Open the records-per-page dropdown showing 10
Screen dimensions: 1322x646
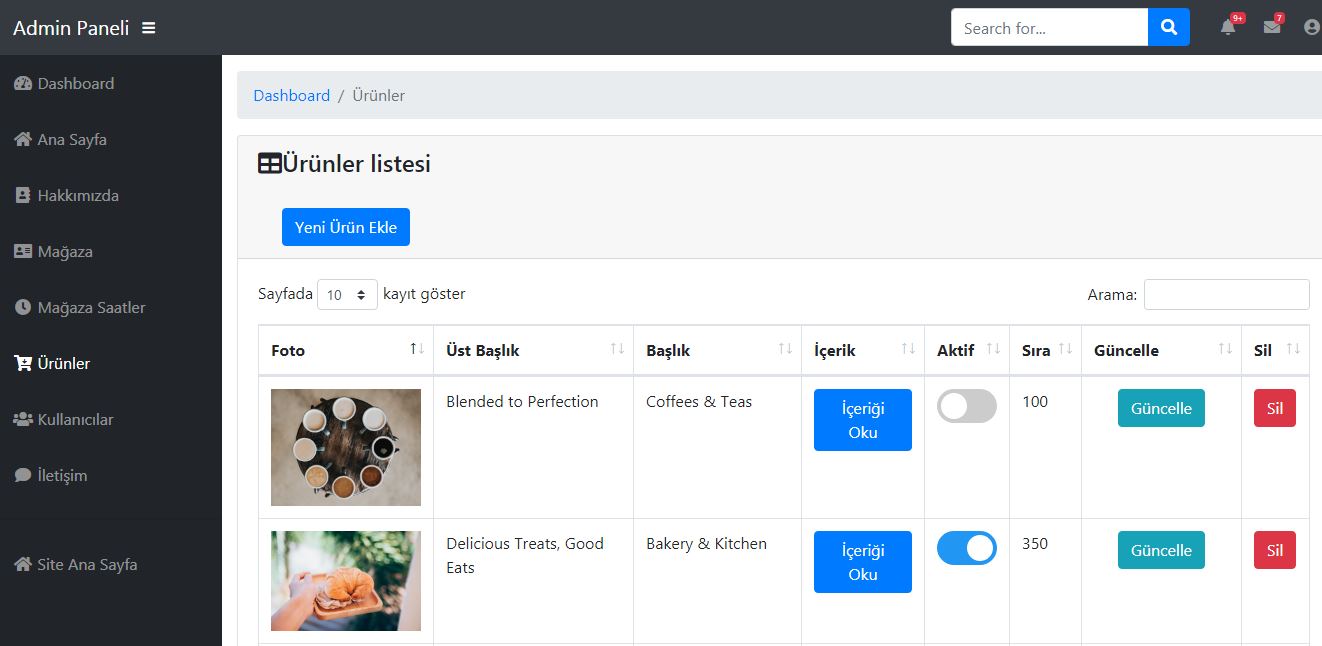tap(347, 295)
